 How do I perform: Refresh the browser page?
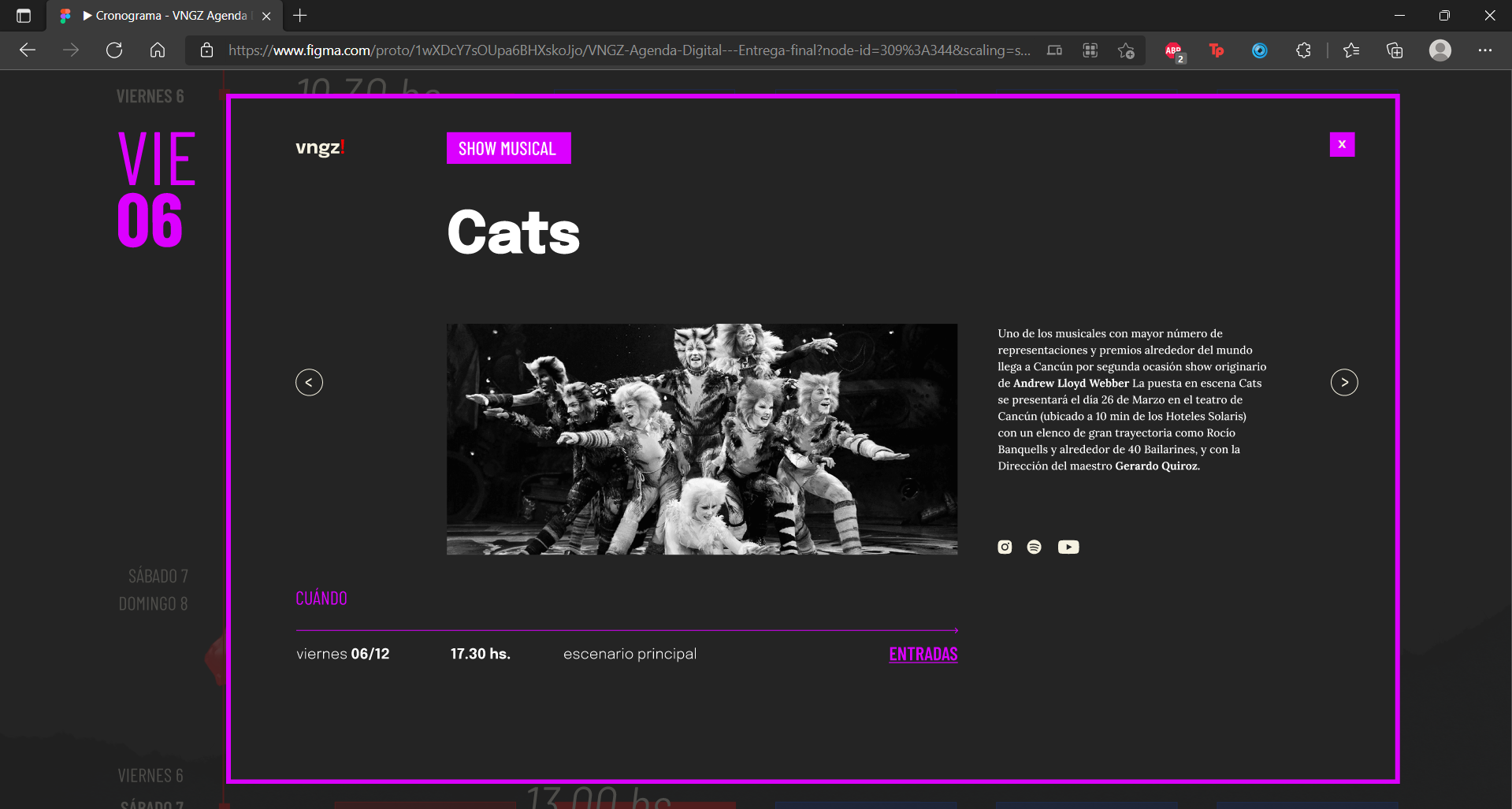pyautogui.click(x=114, y=50)
